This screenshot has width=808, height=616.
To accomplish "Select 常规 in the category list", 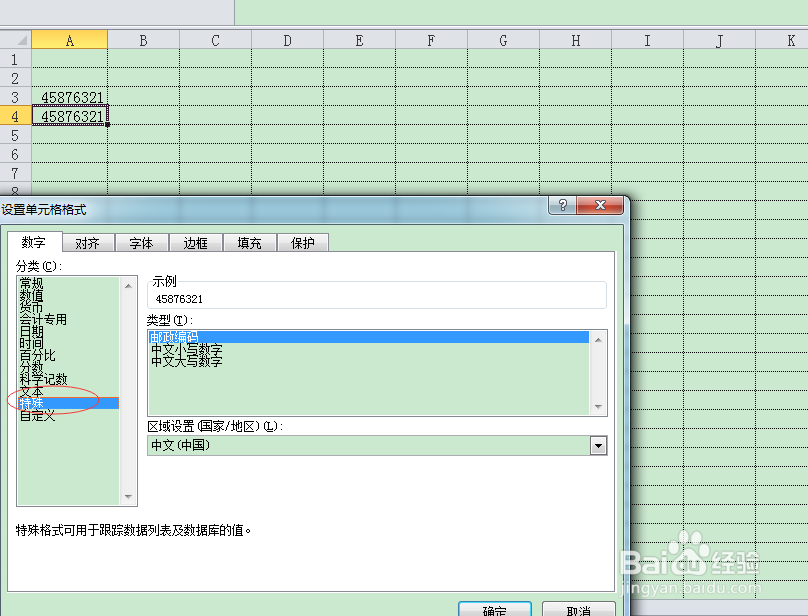I will (x=69, y=283).
